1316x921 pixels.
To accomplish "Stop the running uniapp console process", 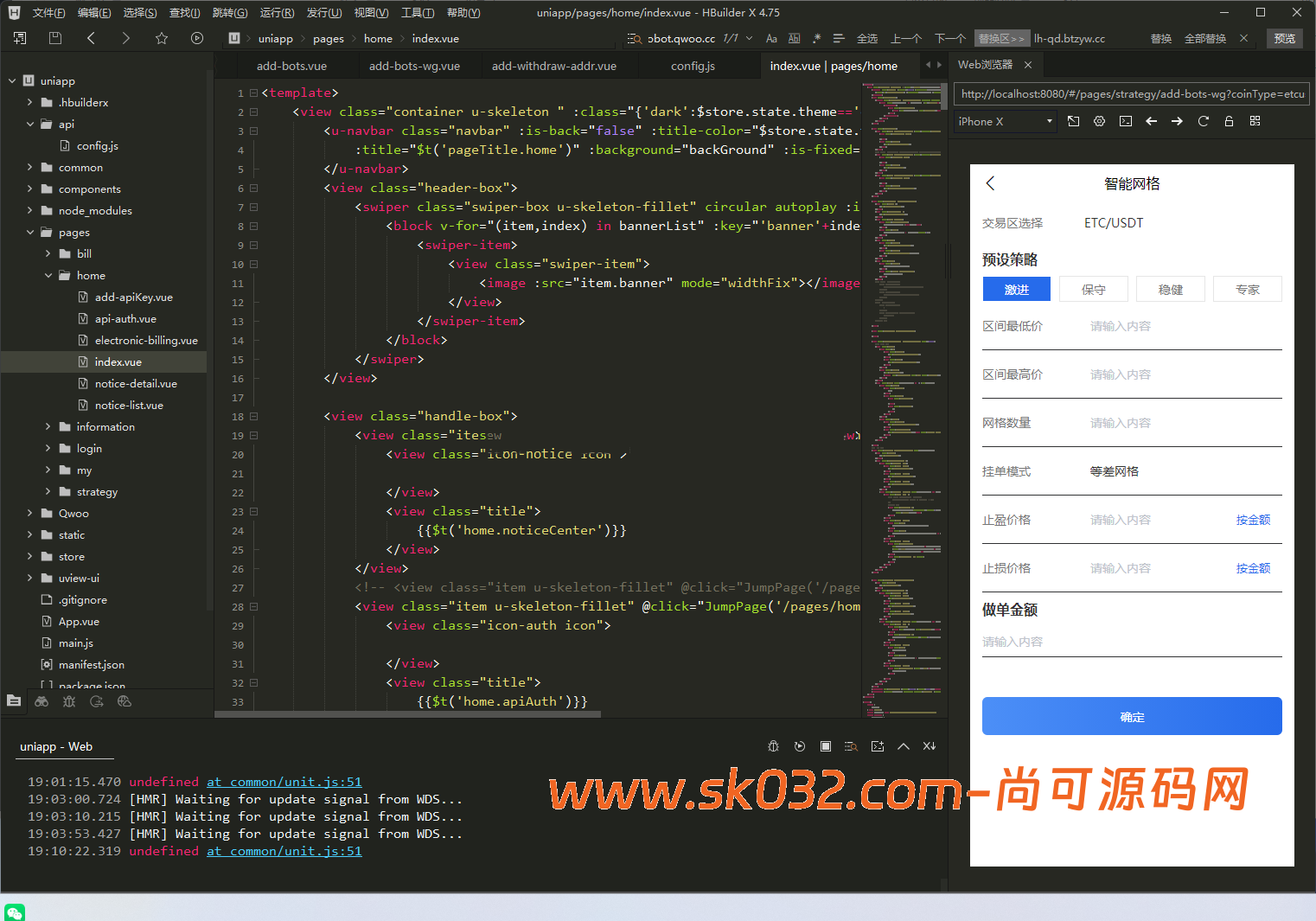I will point(826,746).
